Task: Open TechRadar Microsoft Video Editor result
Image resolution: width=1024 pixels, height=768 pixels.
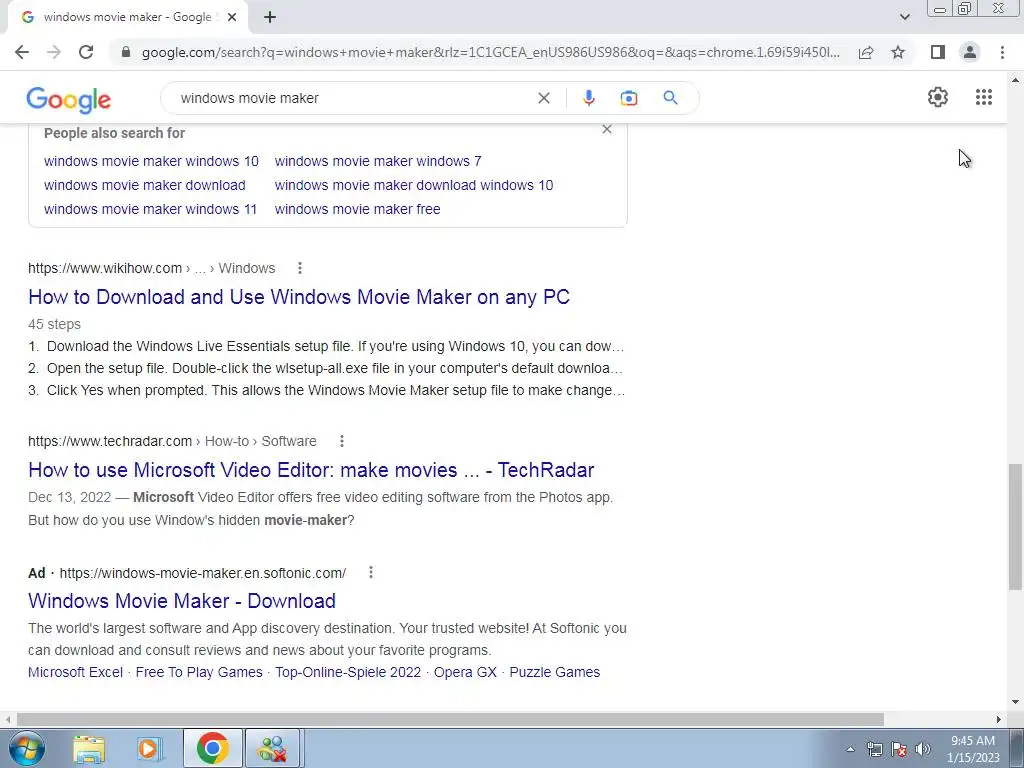Action: pos(311,470)
